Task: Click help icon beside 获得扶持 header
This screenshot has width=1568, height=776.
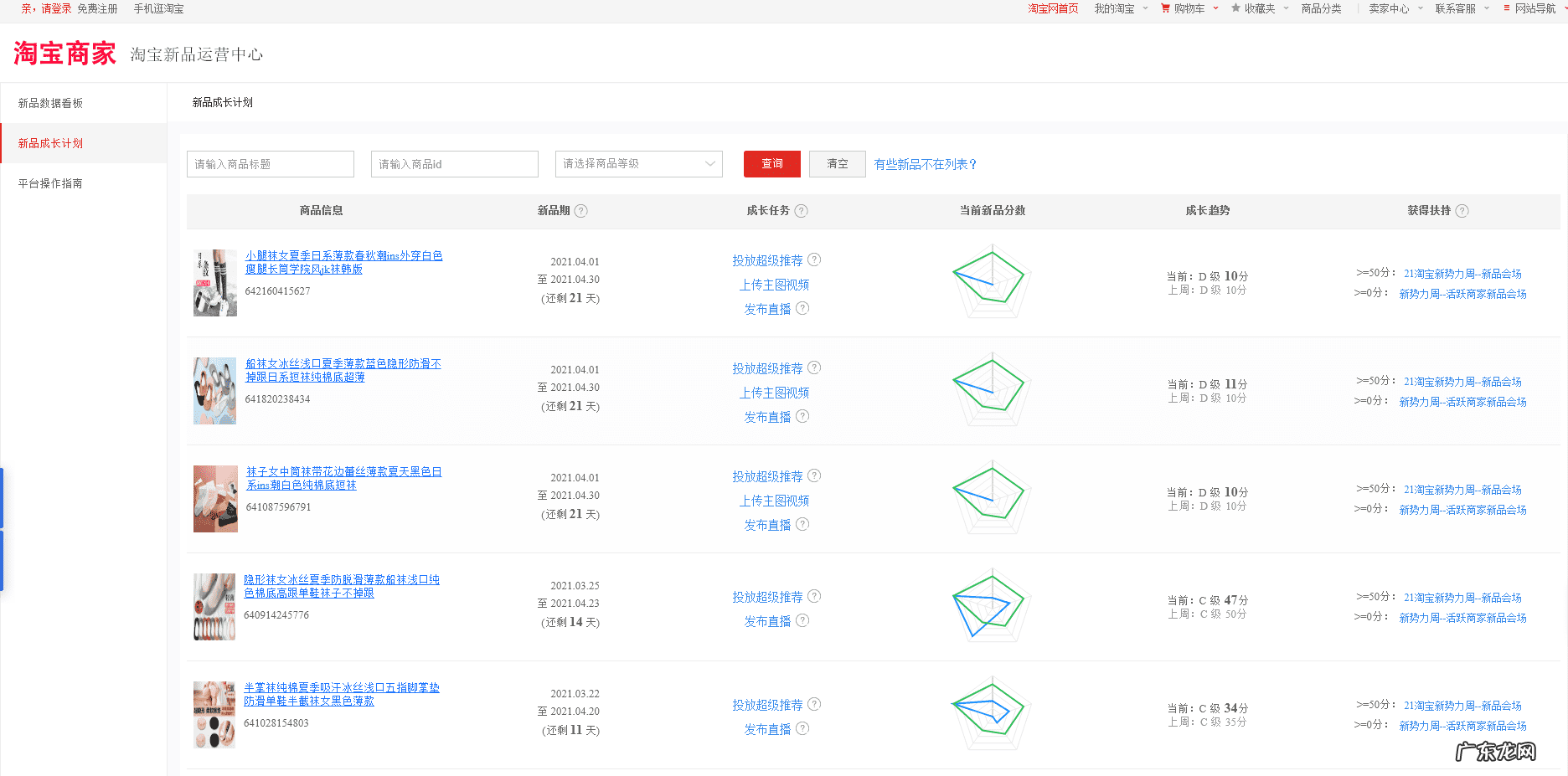Action: 1462,211
